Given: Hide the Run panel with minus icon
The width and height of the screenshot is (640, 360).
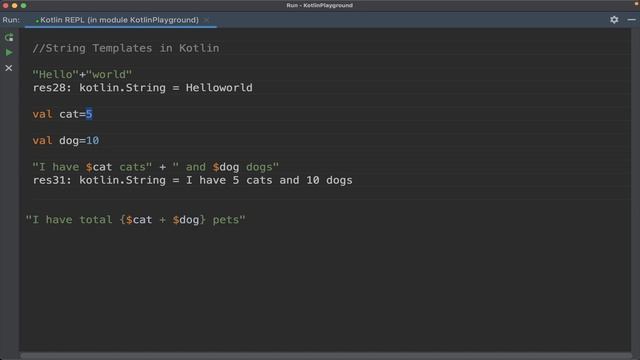Looking at the screenshot, I should coord(631,20).
